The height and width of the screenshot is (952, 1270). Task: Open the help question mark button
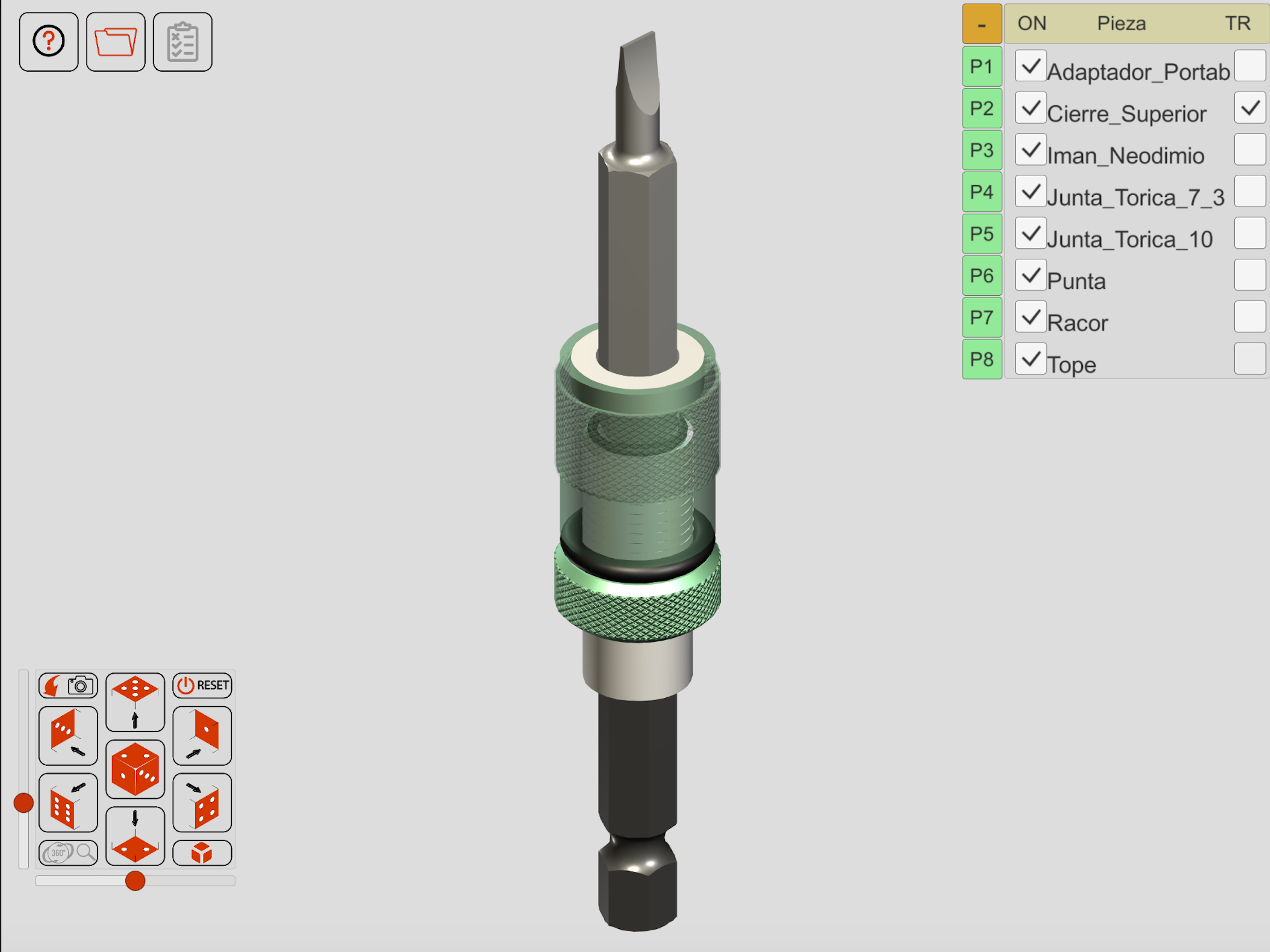click(x=49, y=42)
